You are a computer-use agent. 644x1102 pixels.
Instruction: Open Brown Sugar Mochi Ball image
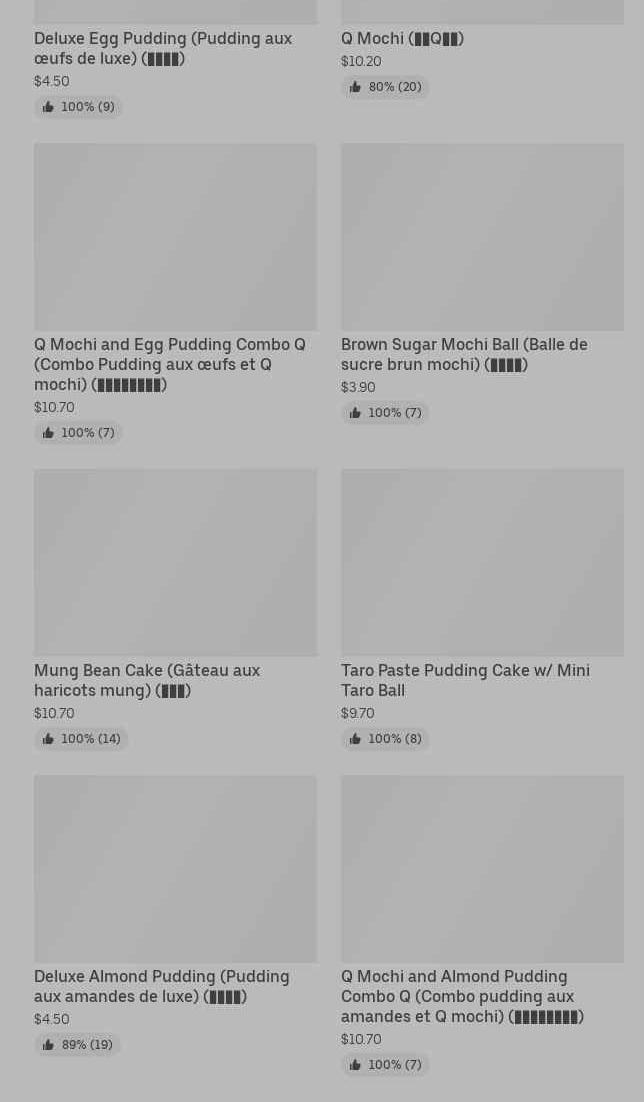tap(482, 237)
